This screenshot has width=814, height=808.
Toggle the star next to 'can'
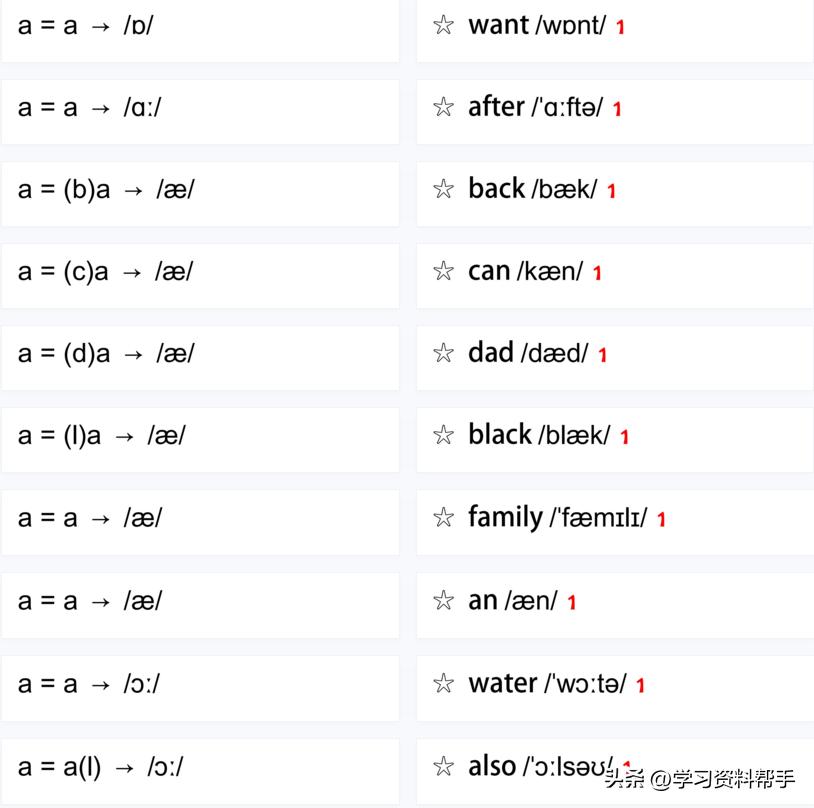coord(443,271)
